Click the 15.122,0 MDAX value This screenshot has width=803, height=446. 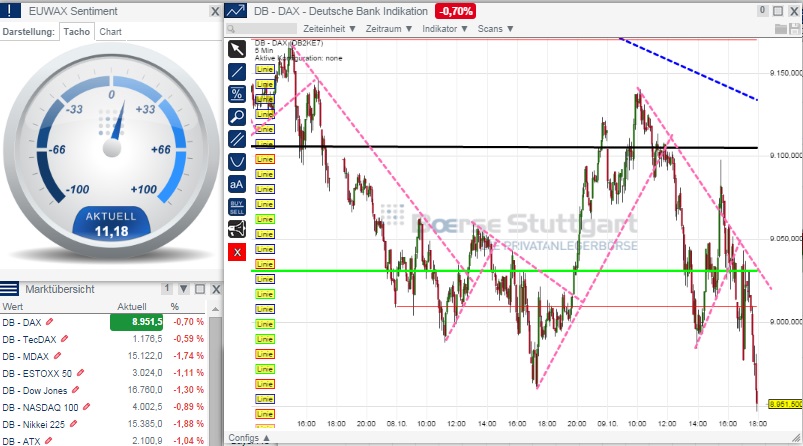click(145, 356)
